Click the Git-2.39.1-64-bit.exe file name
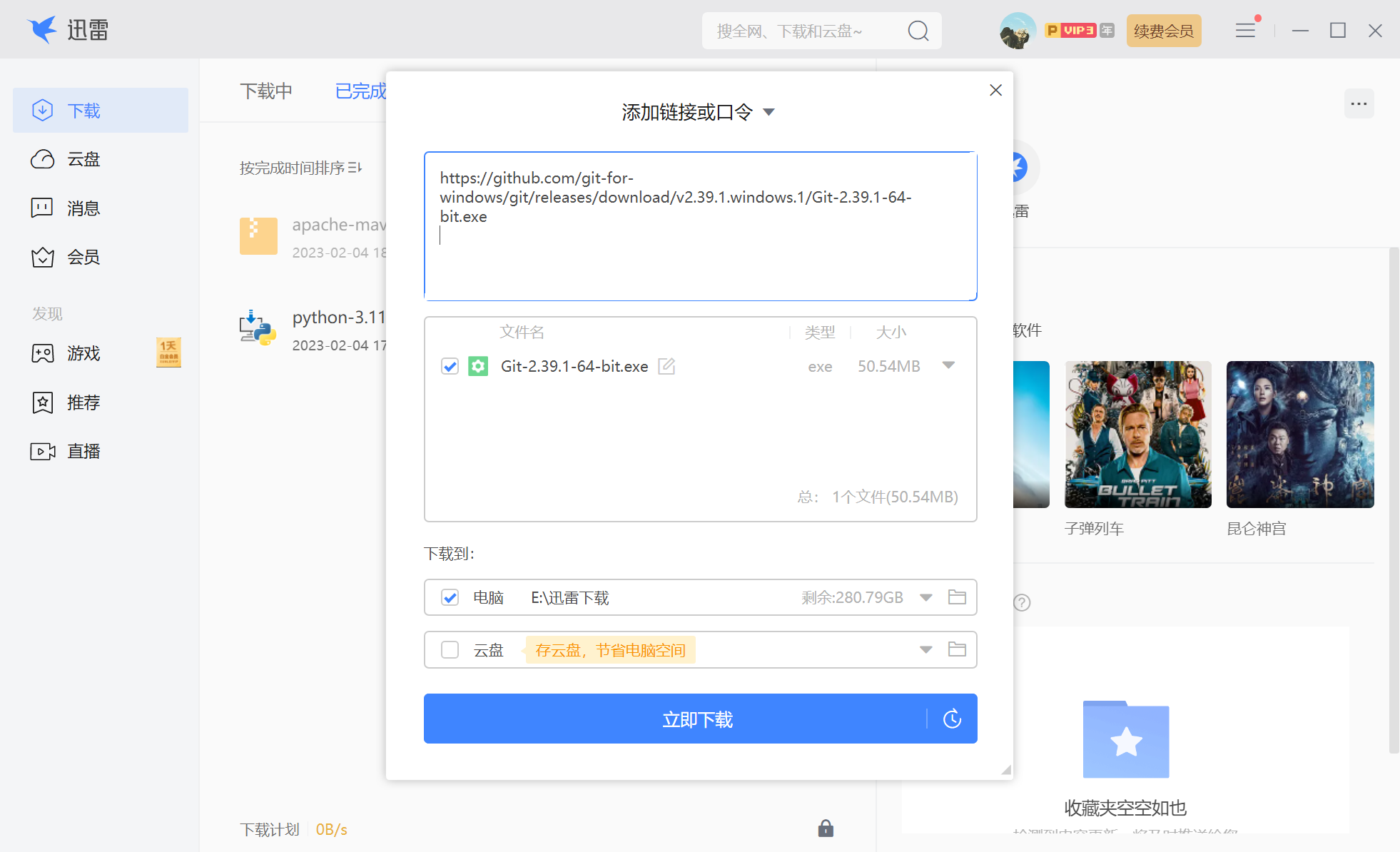Viewport: 1400px width, 852px height. point(574,366)
